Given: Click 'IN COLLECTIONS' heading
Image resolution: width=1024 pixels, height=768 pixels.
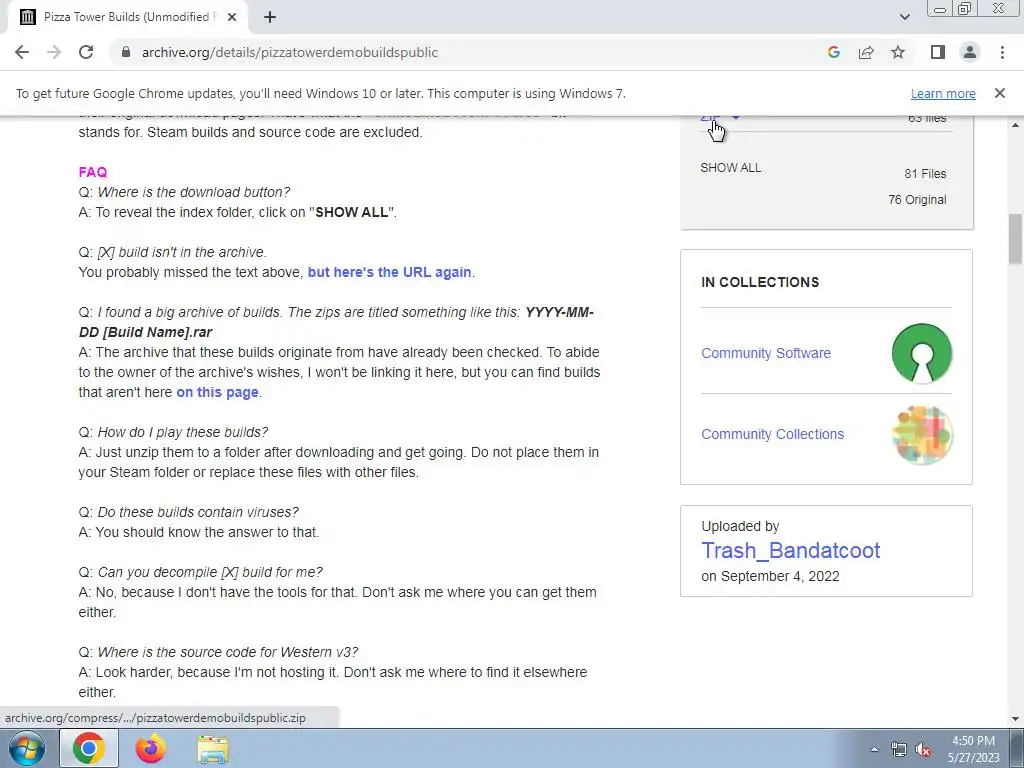Looking at the screenshot, I should pyautogui.click(x=760, y=282).
